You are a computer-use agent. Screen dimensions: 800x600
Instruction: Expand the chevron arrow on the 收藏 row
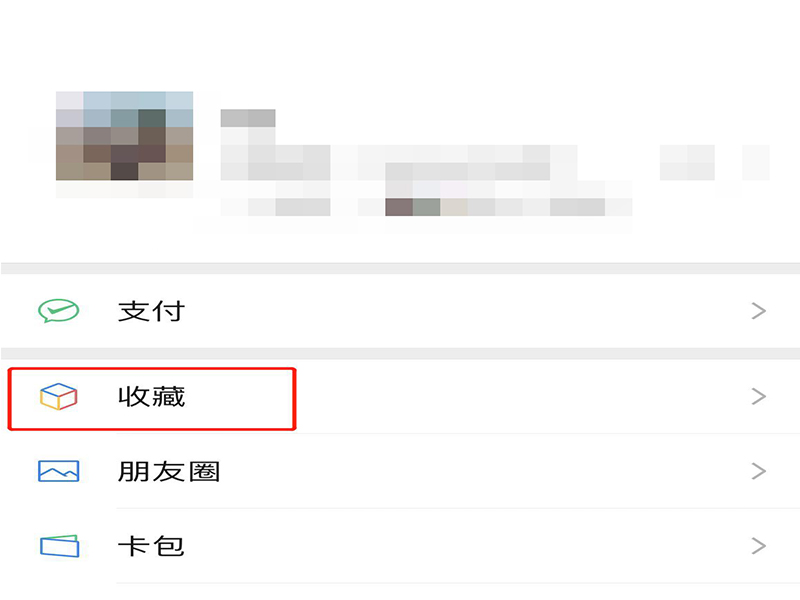click(759, 396)
